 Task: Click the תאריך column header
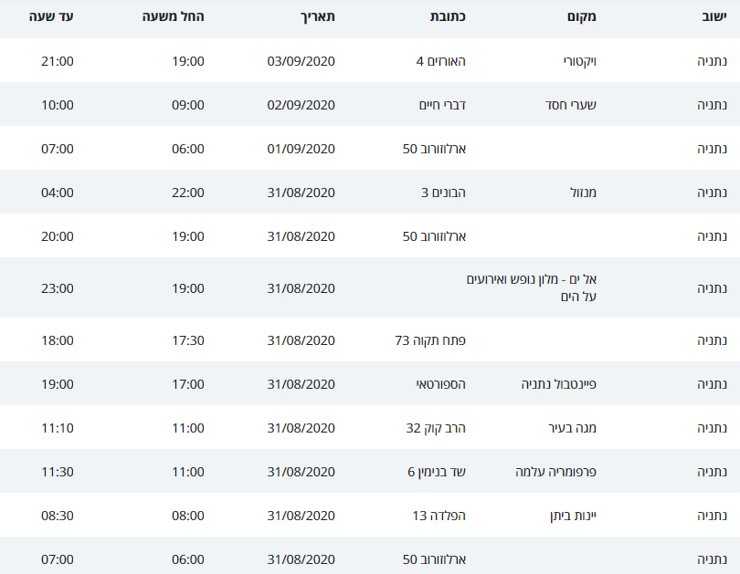tap(318, 17)
